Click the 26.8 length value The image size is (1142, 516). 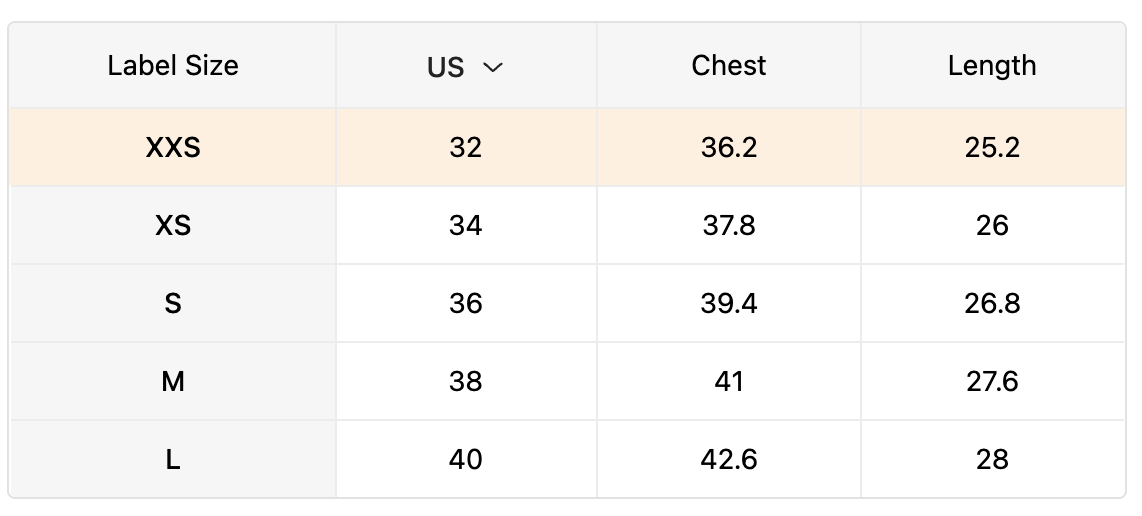[992, 304]
